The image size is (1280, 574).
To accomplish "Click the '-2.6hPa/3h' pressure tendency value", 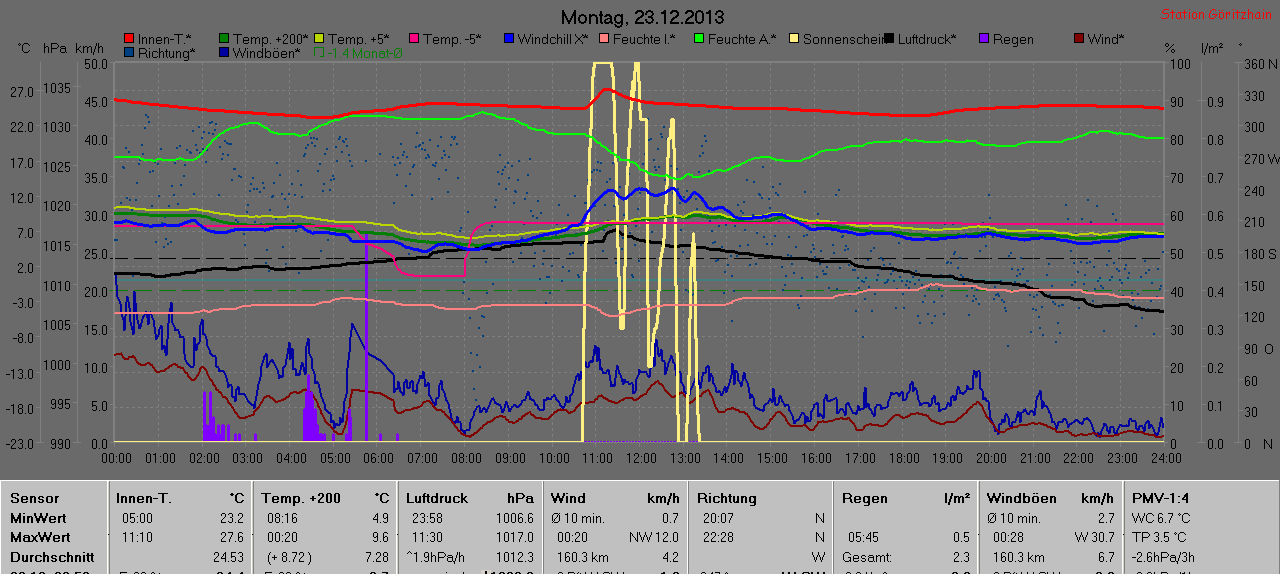I will (x=1164, y=557).
